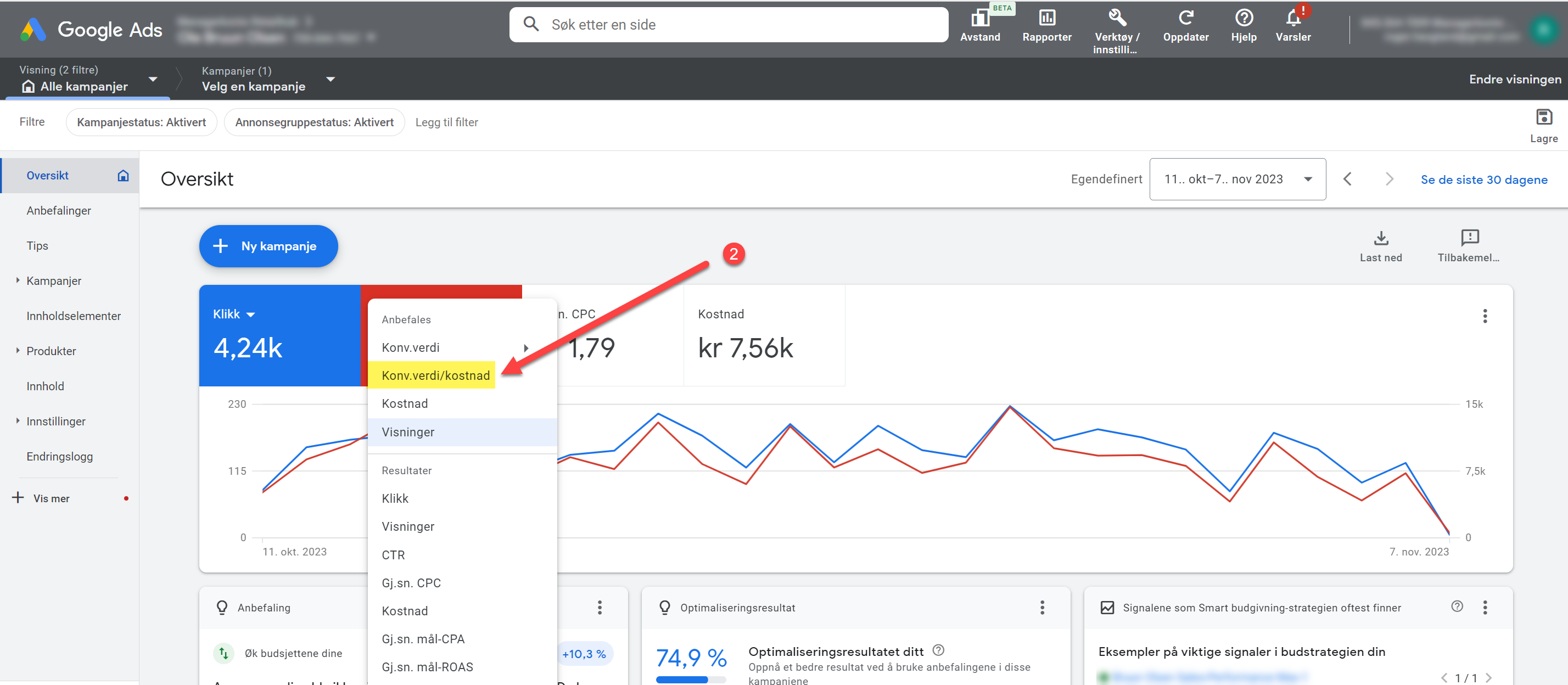The image size is (1568, 685).
Task: Open Varsler notification bell
Action: click(1293, 18)
